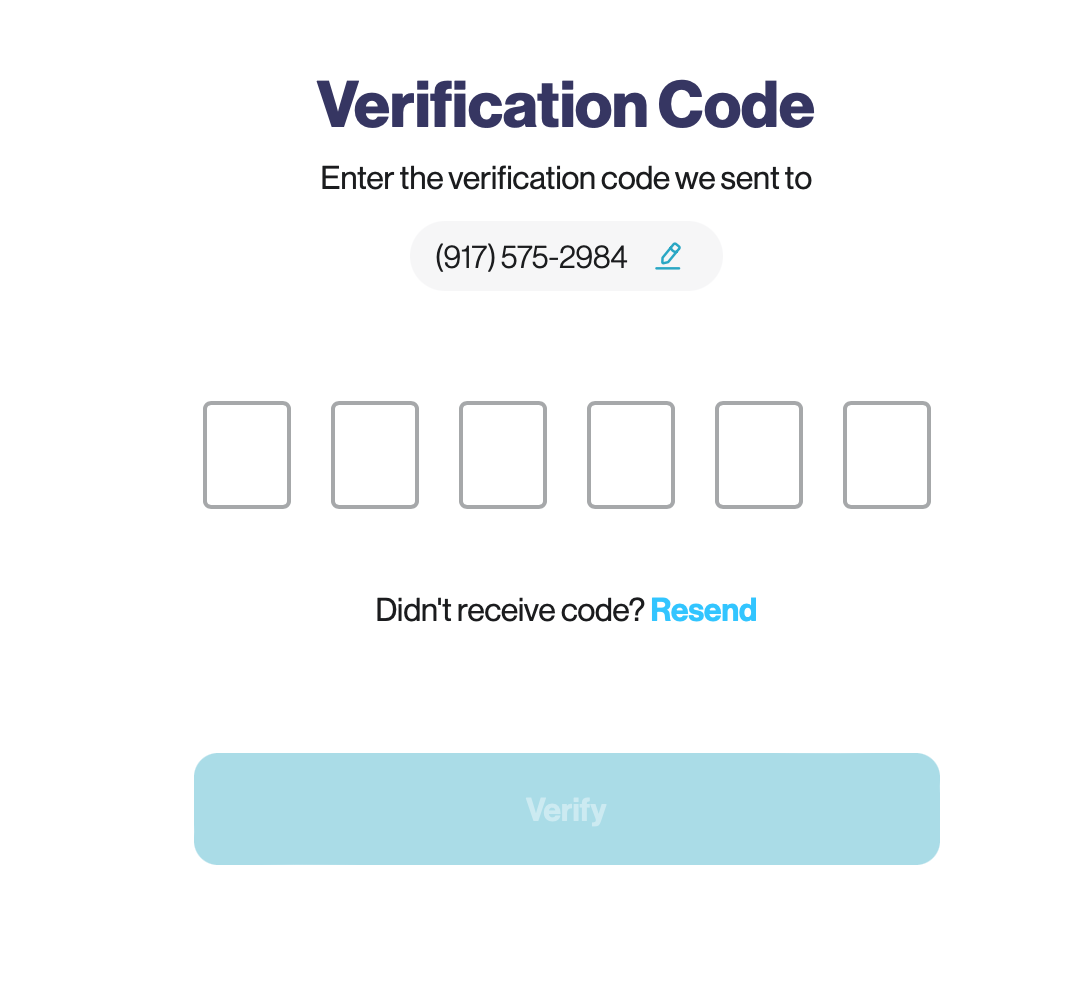This screenshot has width=1088, height=1004.
Task: Click the words 'sent to' in the subtitle
Action: click(x=766, y=178)
